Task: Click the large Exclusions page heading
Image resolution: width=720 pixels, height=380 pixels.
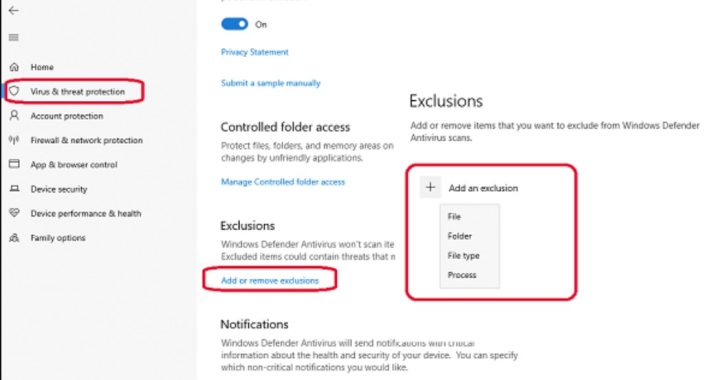Action: [446, 101]
